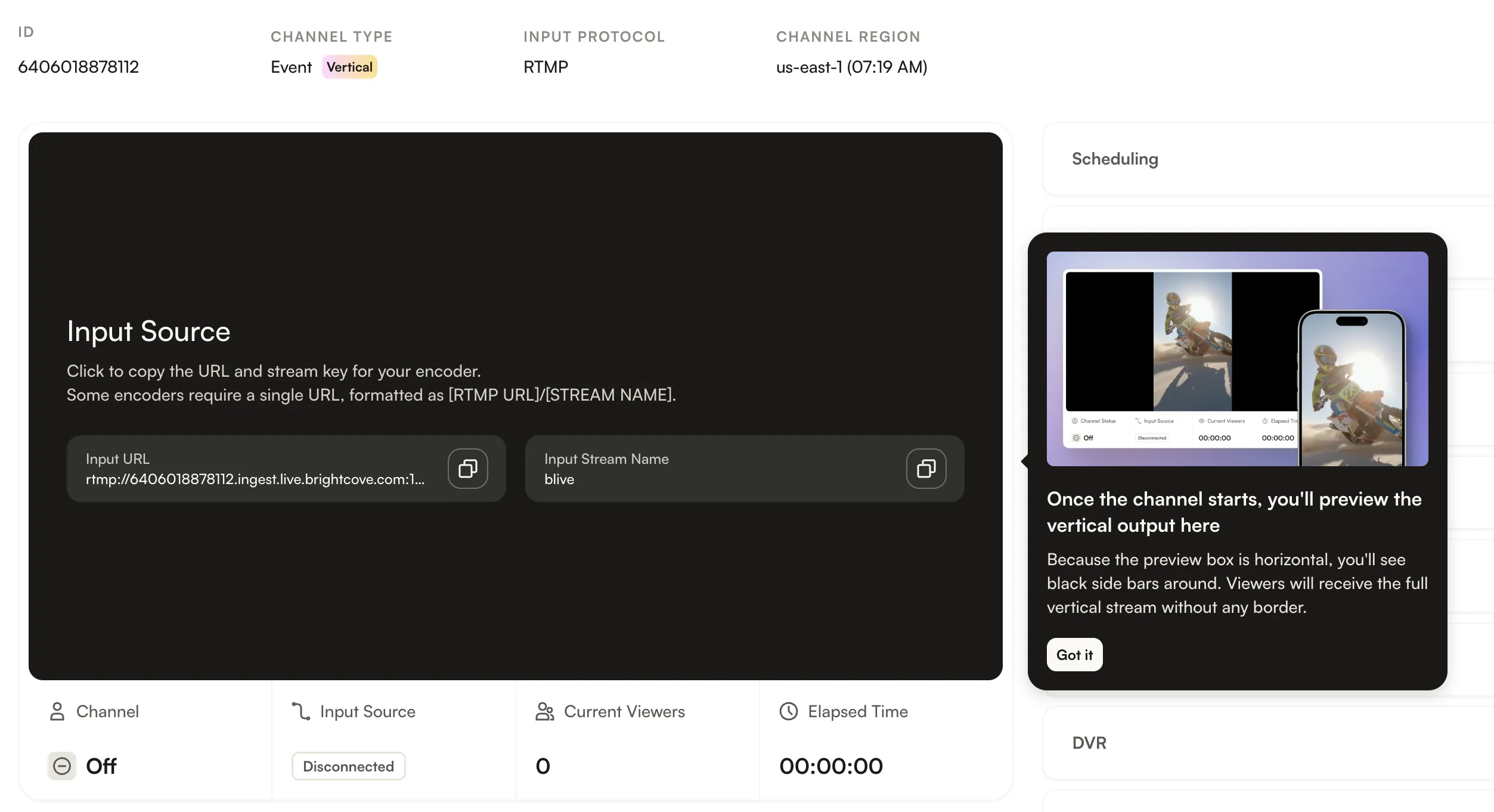Click the Off status minus-circle icon
This screenshot has height=812, width=1494.
coord(62,766)
